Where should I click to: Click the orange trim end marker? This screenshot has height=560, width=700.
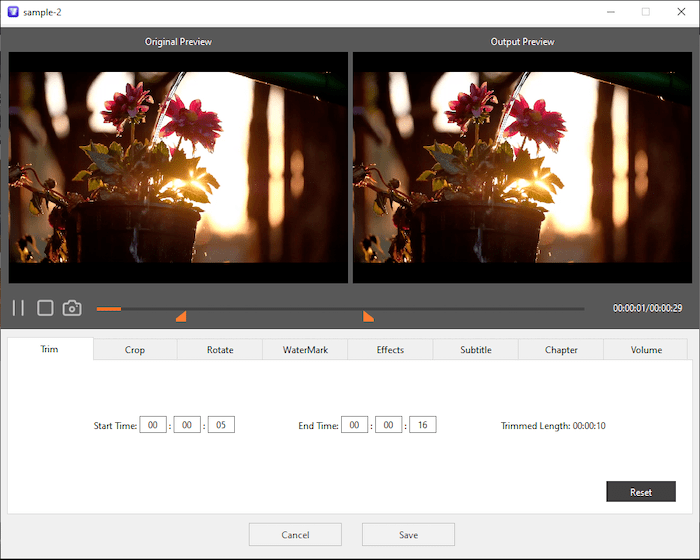click(x=368, y=317)
